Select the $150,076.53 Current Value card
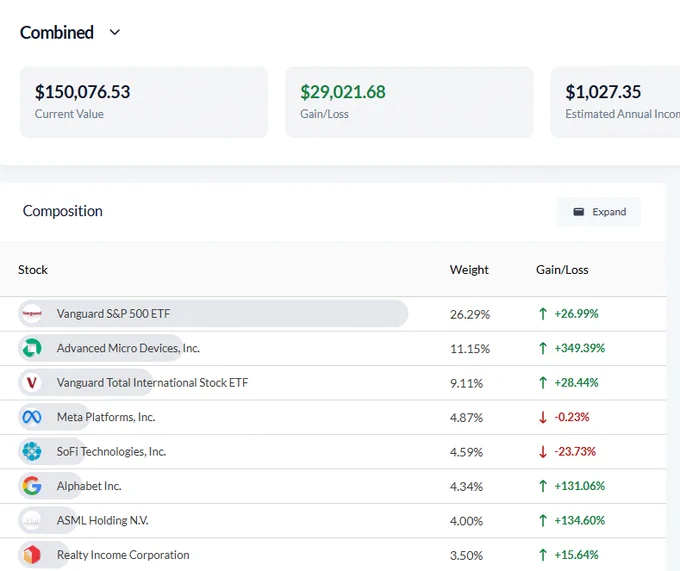Image resolution: width=680 pixels, height=571 pixels. click(x=144, y=102)
